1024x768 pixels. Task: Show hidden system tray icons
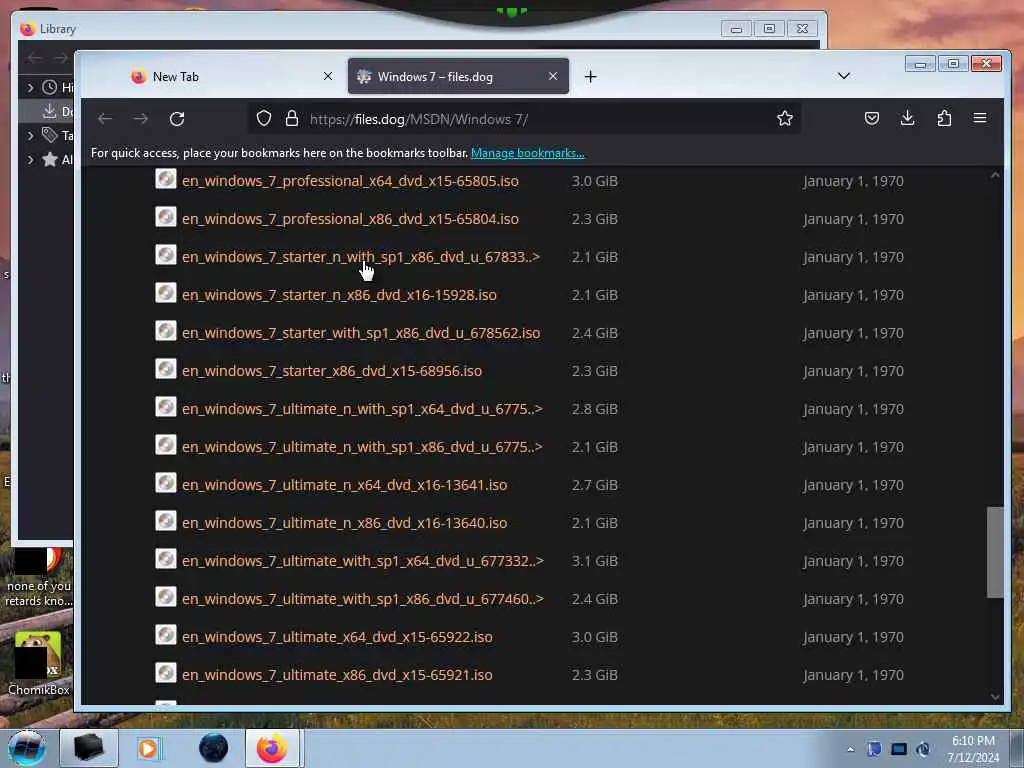[850, 749]
